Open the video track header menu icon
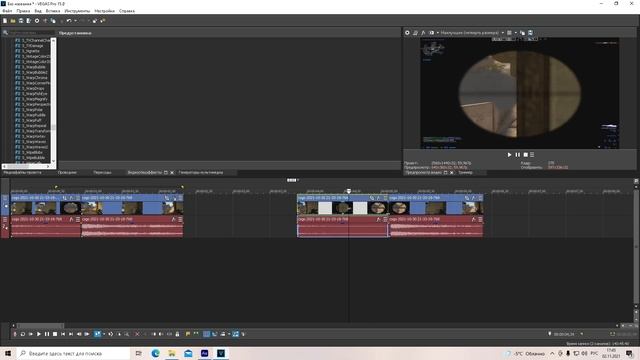This screenshot has width=640, height=360. point(5,198)
